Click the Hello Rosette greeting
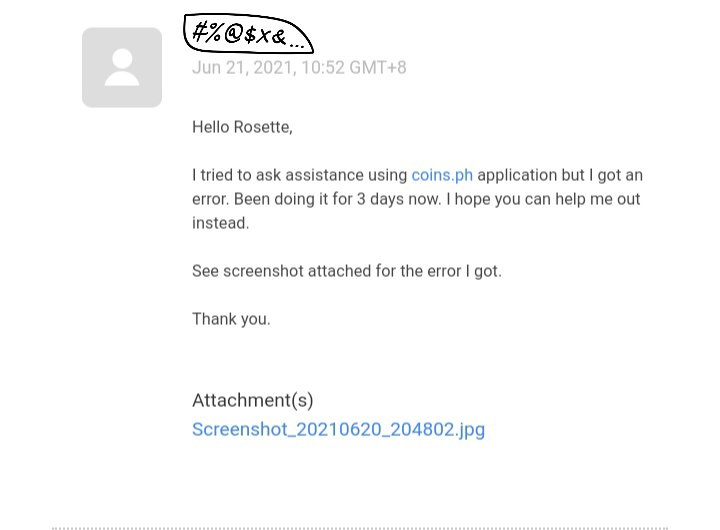This screenshot has height=530, width=720. click(x=242, y=127)
